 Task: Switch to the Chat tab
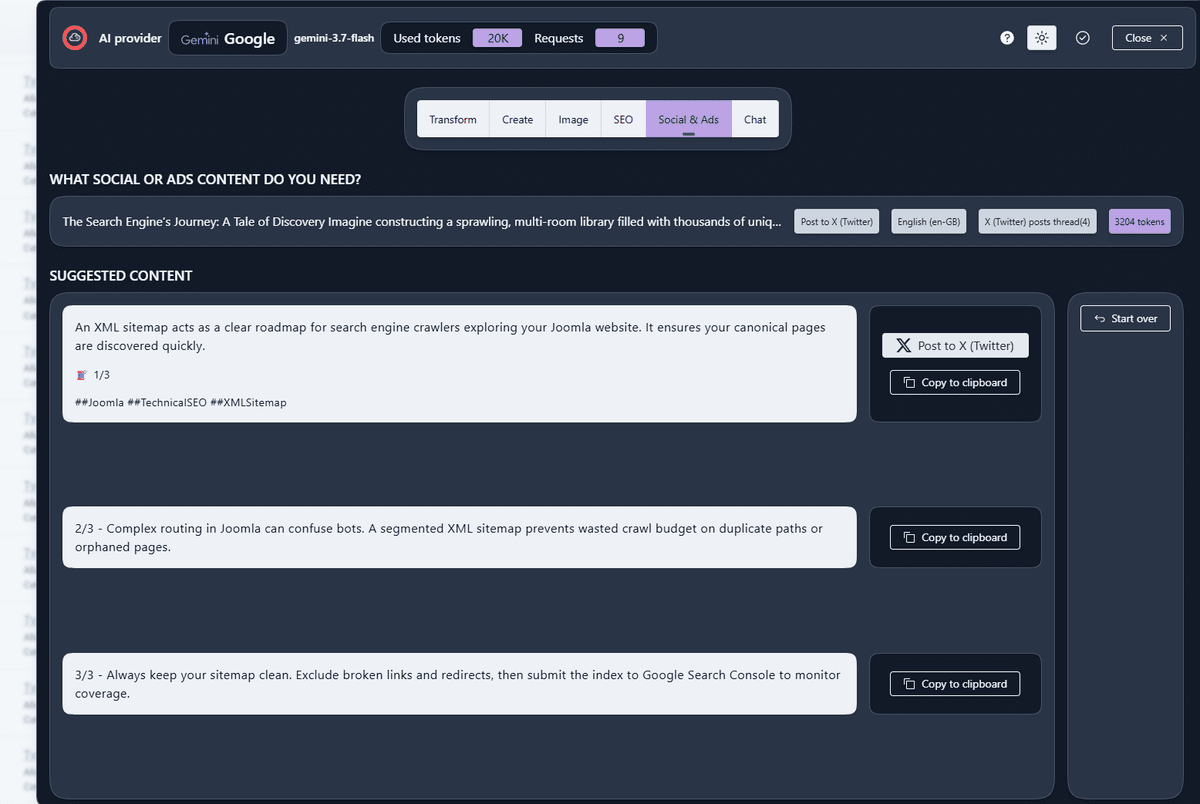(755, 119)
